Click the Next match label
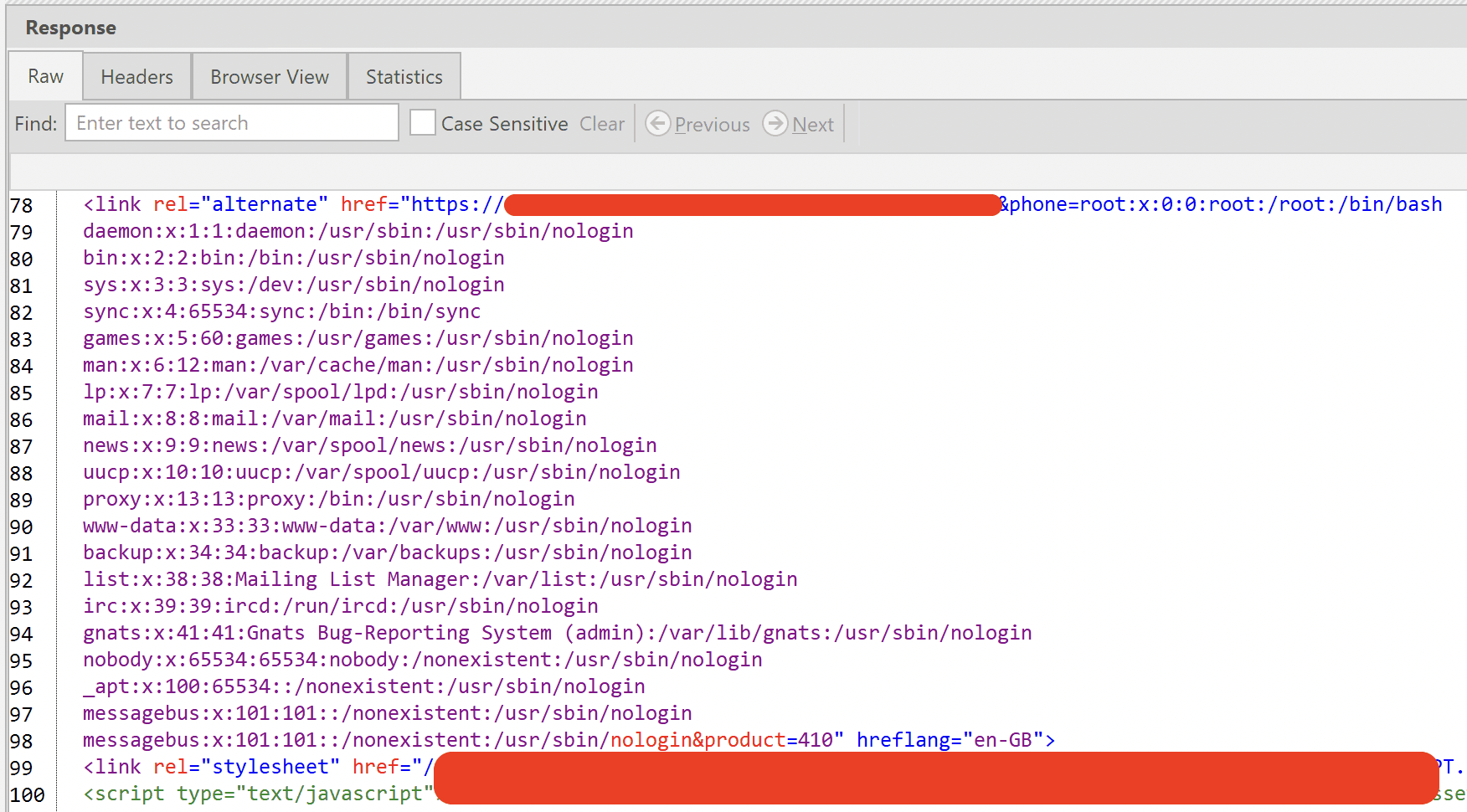The width and height of the screenshot is (1467, 812). pyautogui.click(x=813, y=125)
